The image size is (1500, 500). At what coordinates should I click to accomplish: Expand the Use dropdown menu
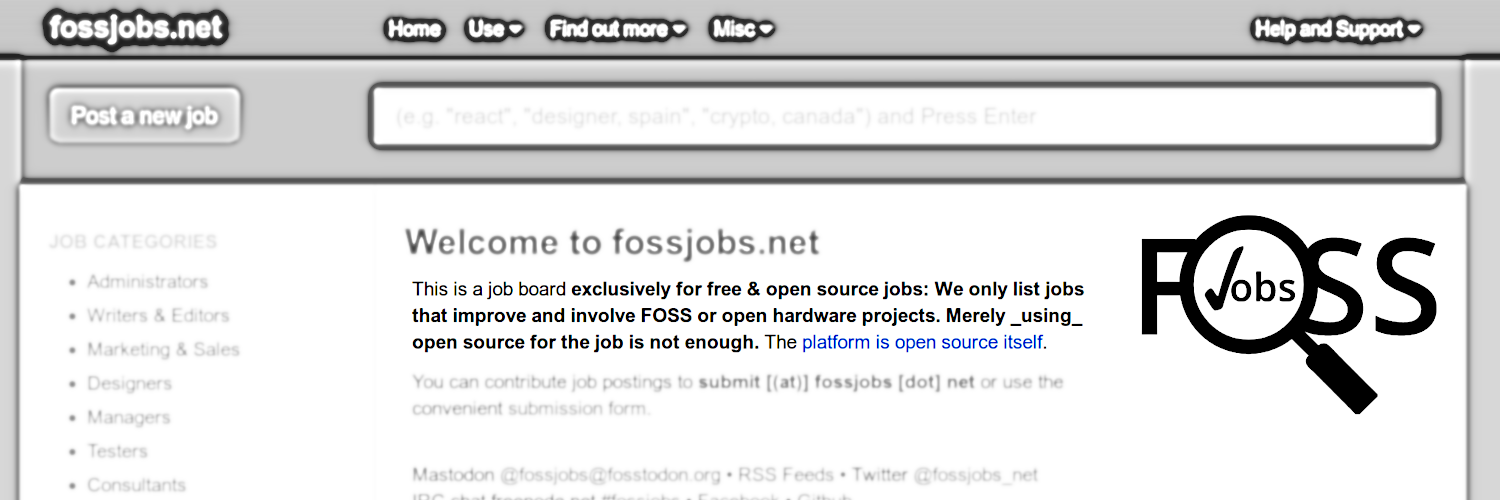point(495,29)
